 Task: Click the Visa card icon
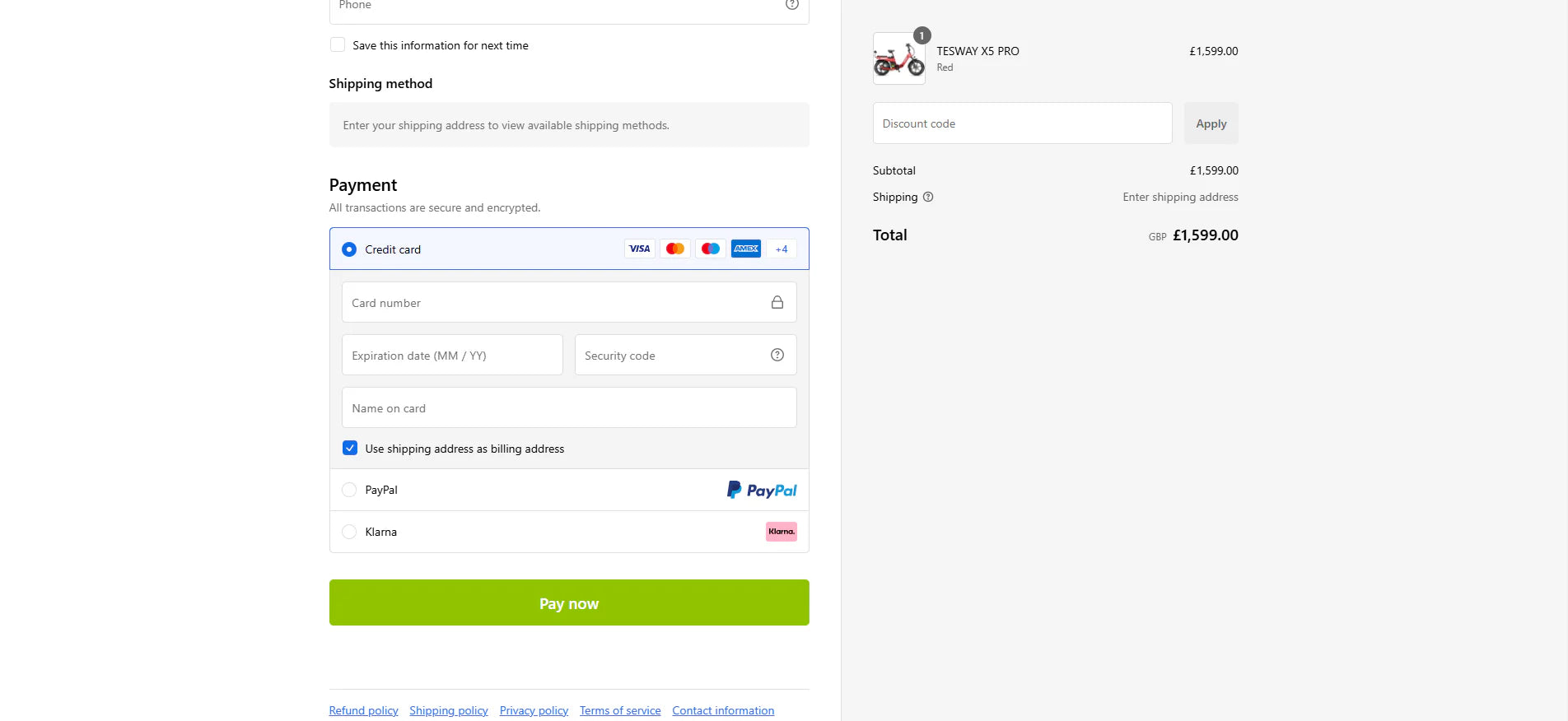(x=639, y=249)
